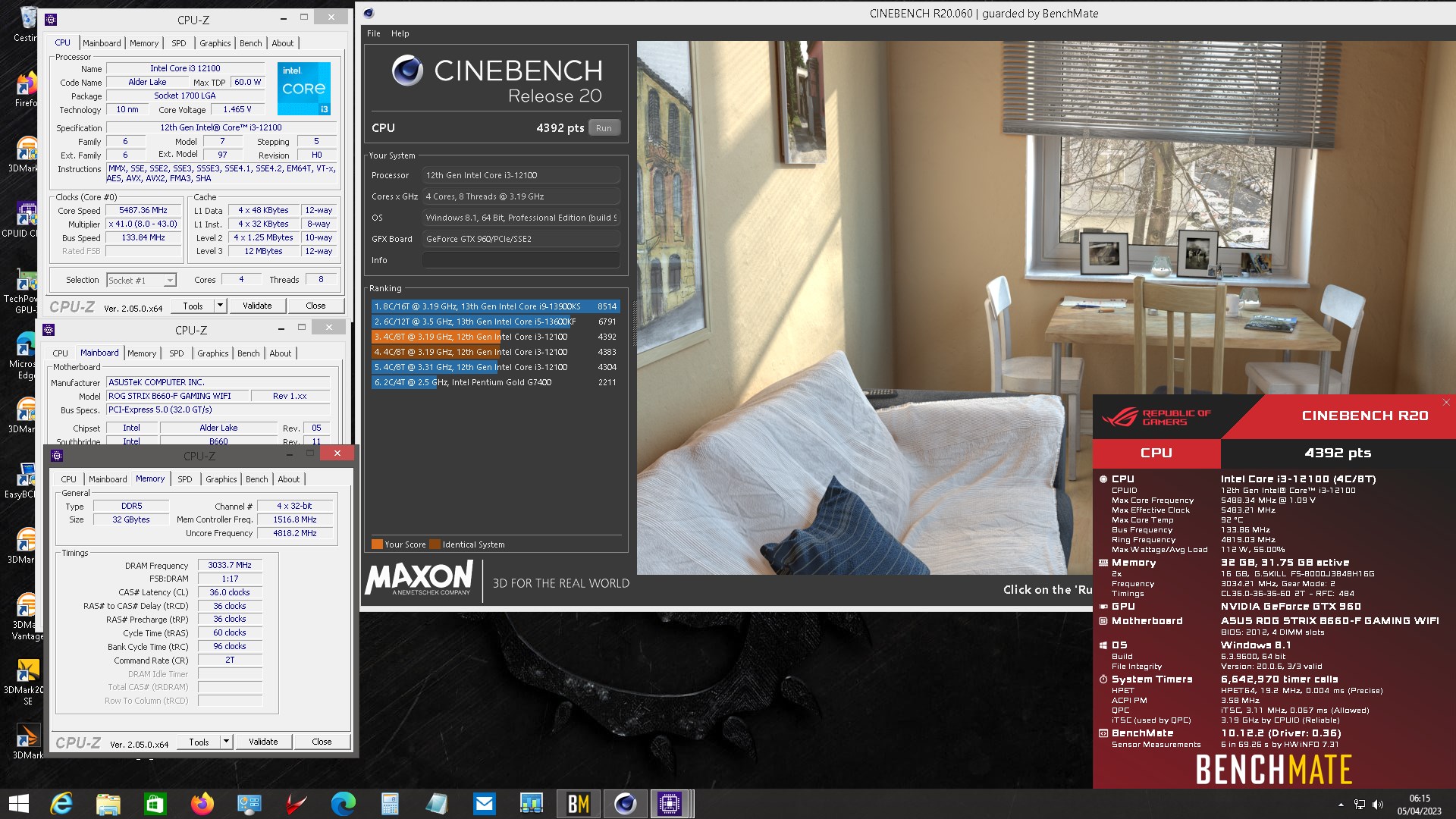
Task: Click the Cinebench Info input field
Action: pos(521,260)
